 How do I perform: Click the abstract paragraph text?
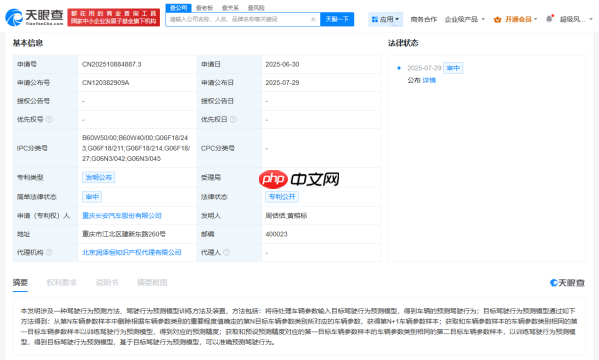[x=299, y=326]
